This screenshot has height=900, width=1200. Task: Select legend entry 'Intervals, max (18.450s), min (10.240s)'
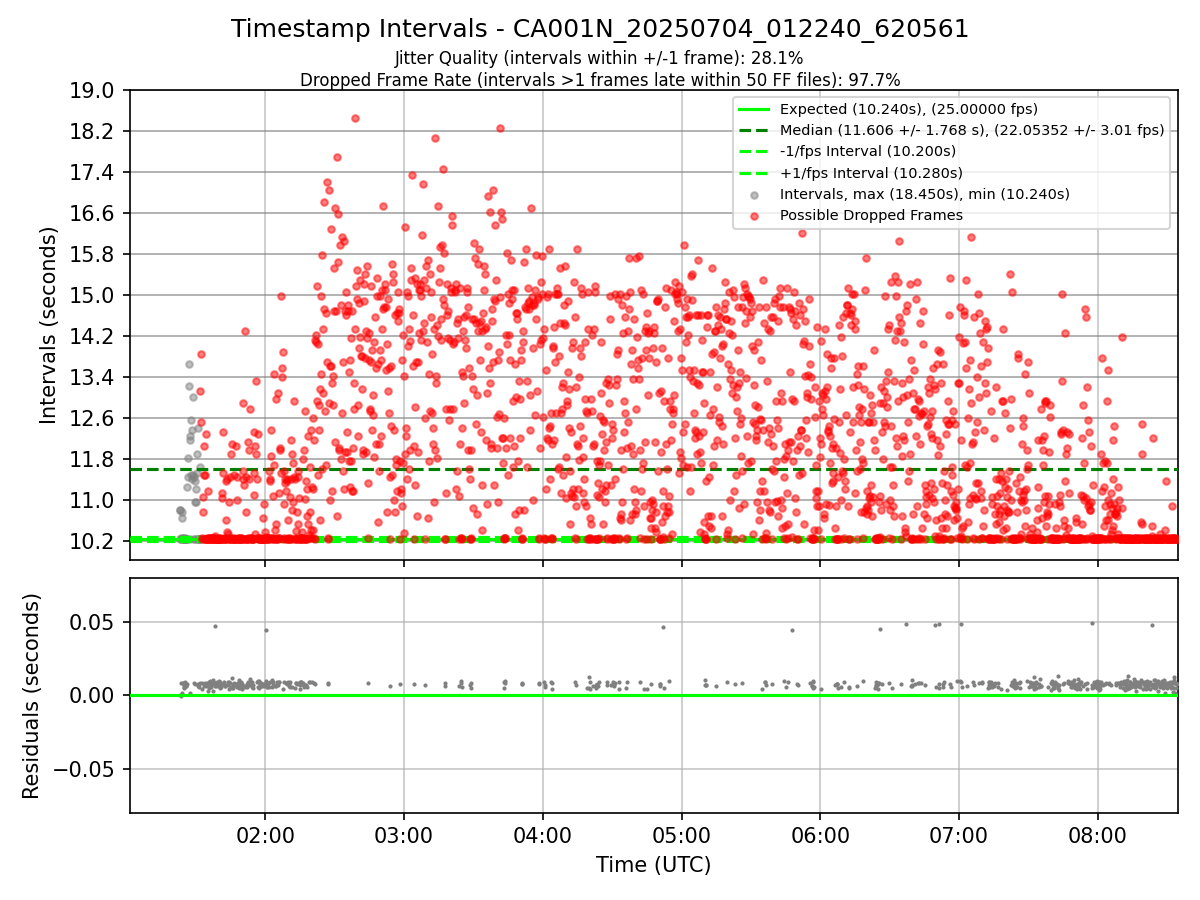925,194
